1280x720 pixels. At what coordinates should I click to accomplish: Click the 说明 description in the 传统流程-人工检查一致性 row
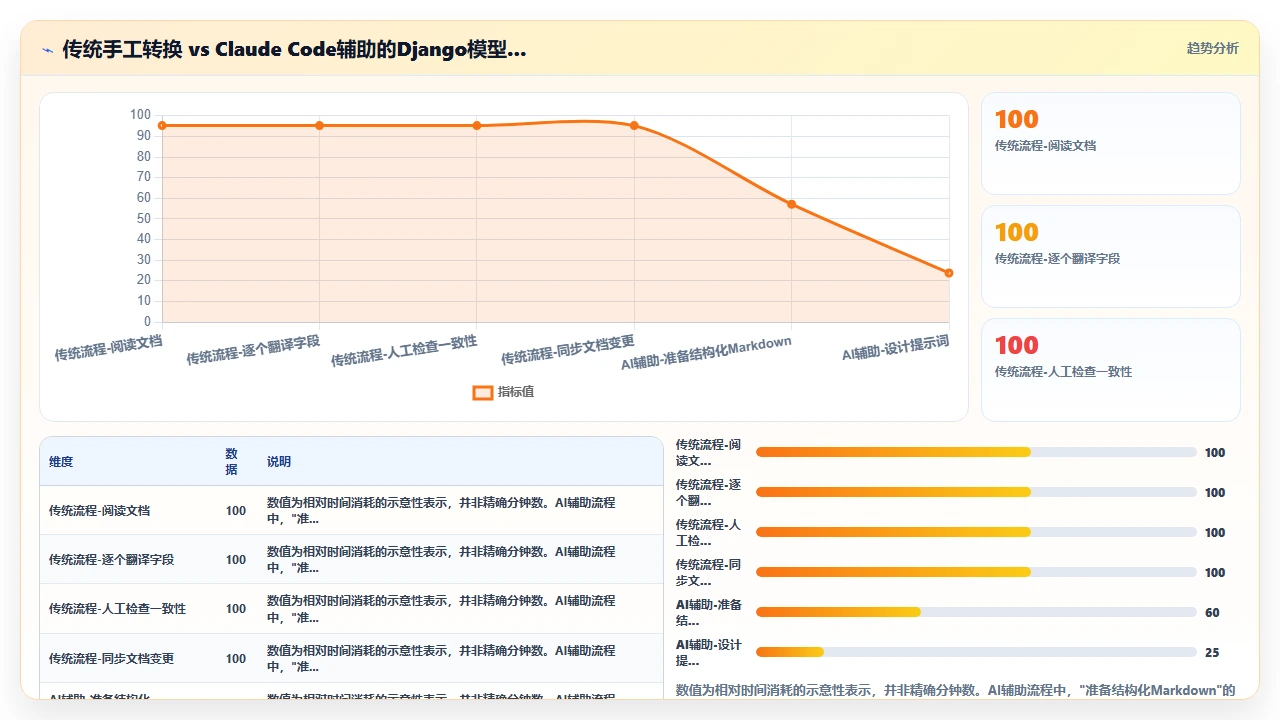coord(441,609)
